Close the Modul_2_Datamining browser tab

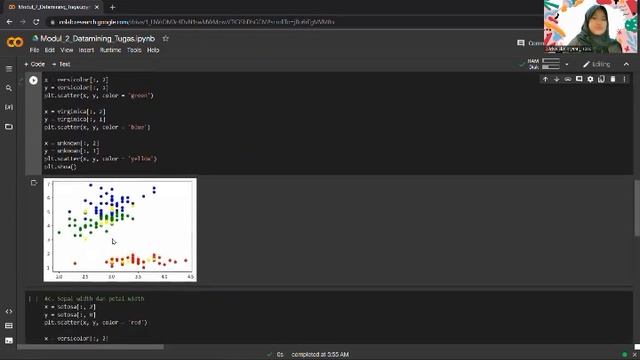tap(97, 7)
